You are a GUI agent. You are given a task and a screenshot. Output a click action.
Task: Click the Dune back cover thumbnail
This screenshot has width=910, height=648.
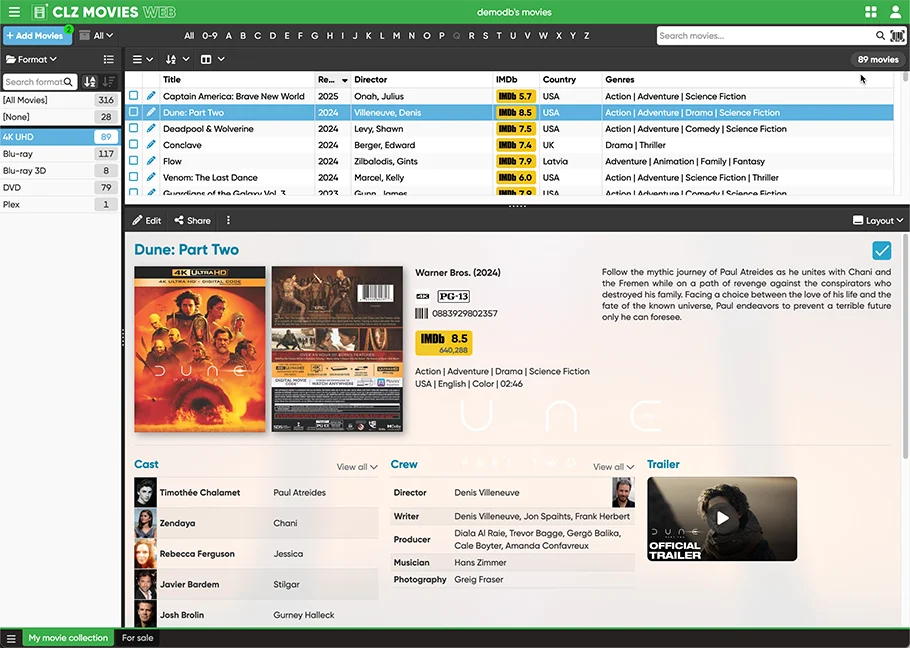pyautogui.click(x=337, y=349)
